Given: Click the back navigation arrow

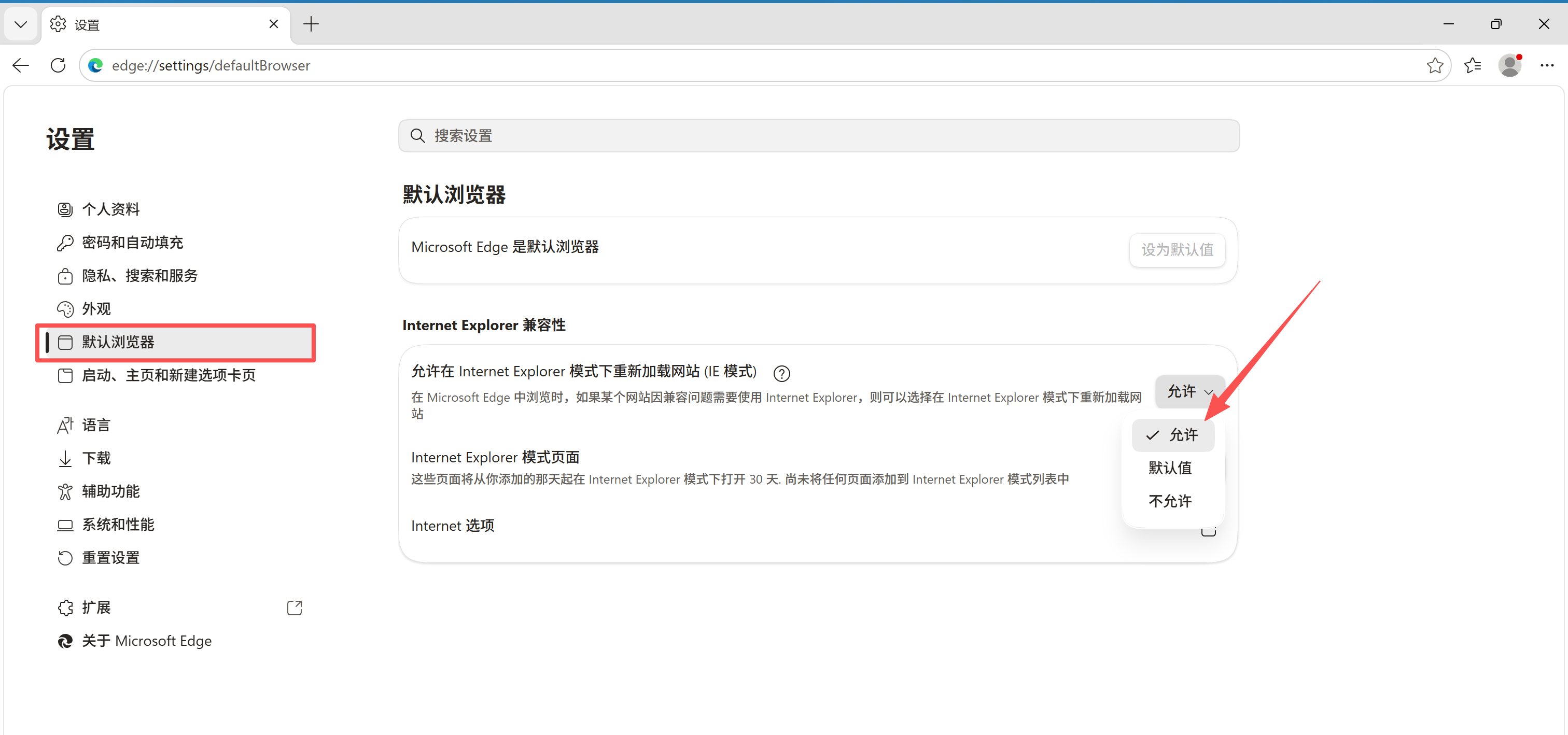Looking at the screenshot, I should click(21, 65).
